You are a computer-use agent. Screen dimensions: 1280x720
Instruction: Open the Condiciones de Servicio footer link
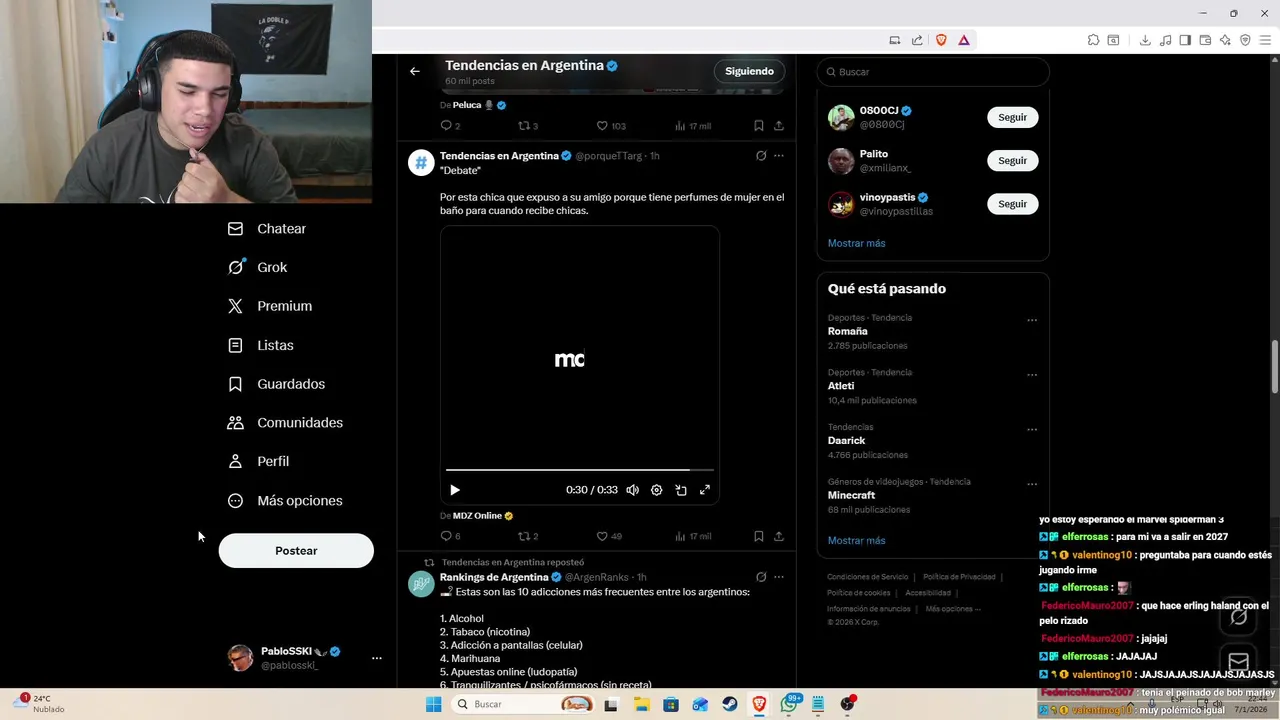click(868, 577)
